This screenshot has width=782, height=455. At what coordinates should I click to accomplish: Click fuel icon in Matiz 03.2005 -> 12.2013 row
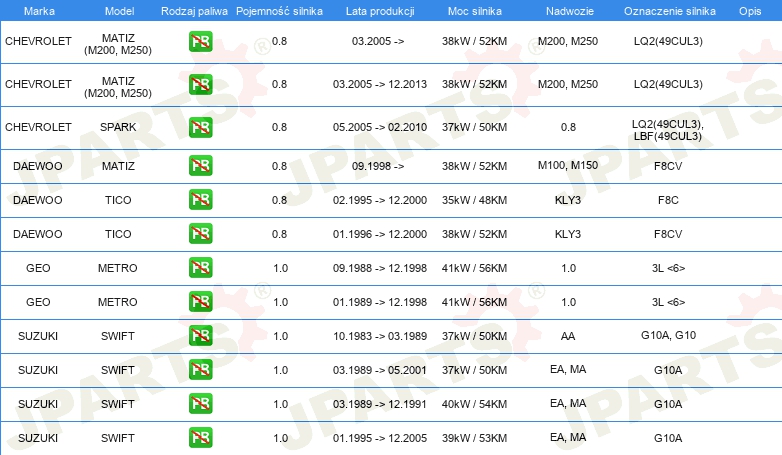200,84
